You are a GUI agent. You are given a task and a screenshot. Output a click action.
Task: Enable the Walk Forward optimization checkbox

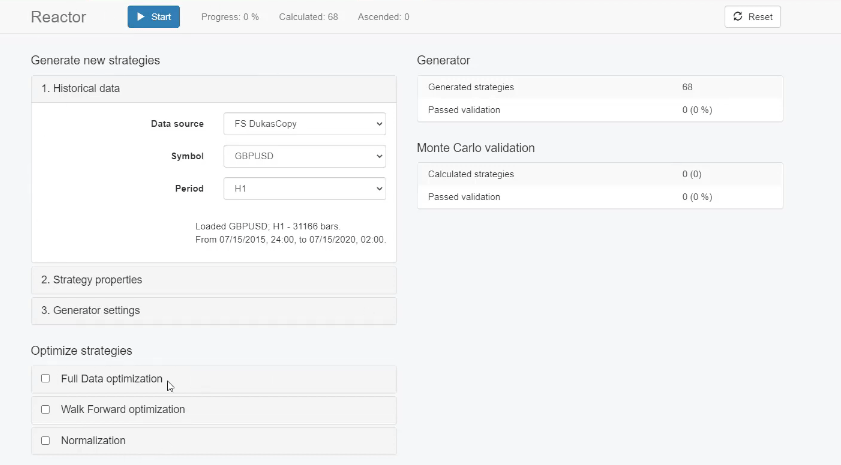(x=45, y=410)
